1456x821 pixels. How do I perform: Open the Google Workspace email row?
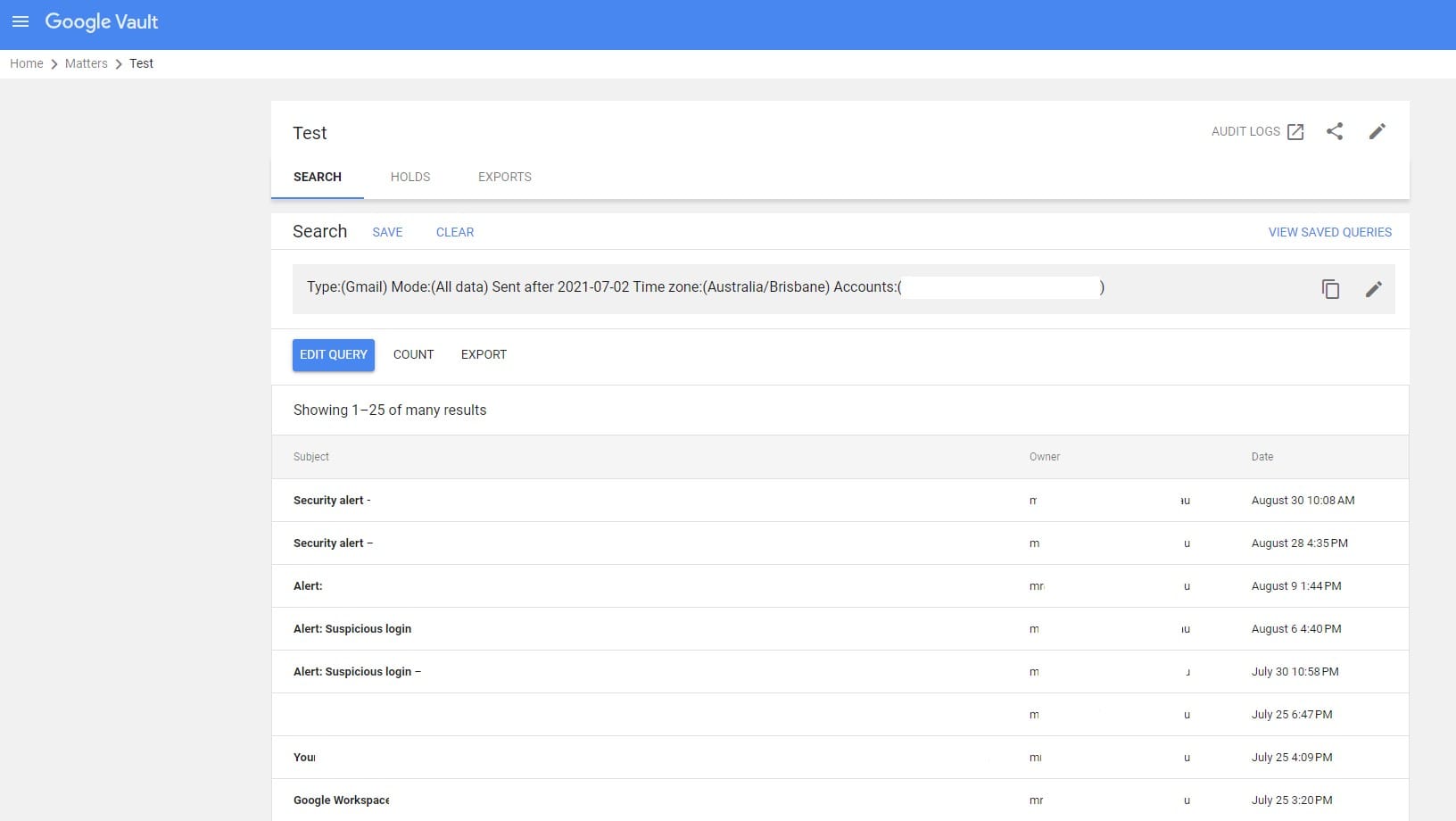[342, 800]
